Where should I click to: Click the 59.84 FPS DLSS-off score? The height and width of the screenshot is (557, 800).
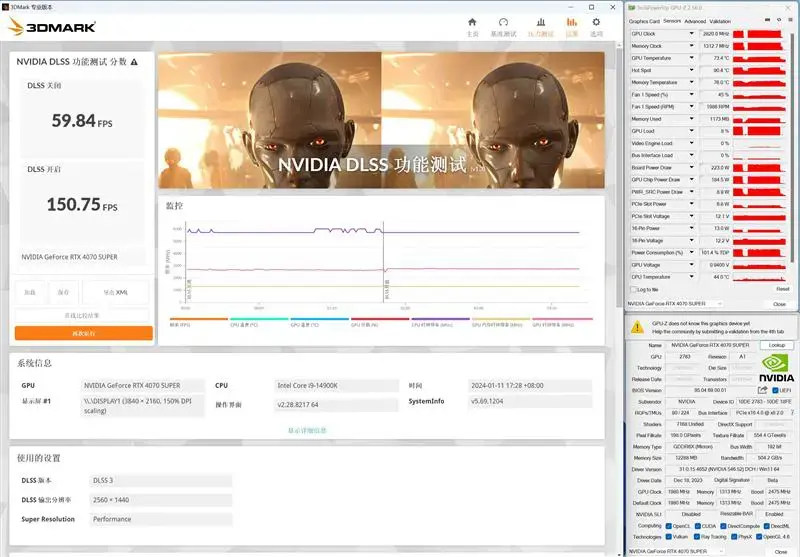pos(82,121)
